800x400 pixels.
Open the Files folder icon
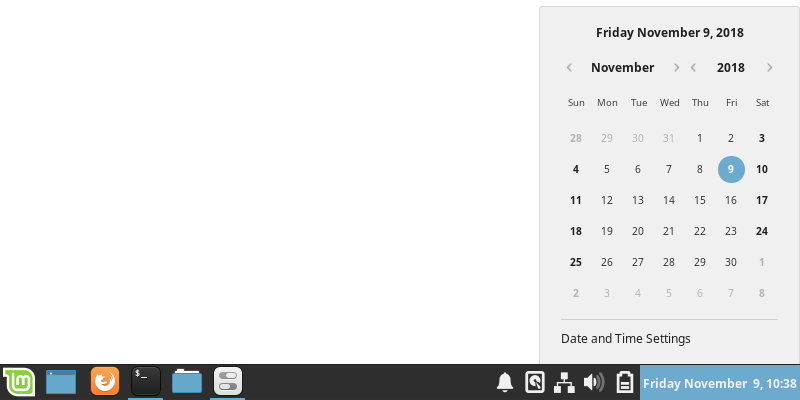click(187, 381)
